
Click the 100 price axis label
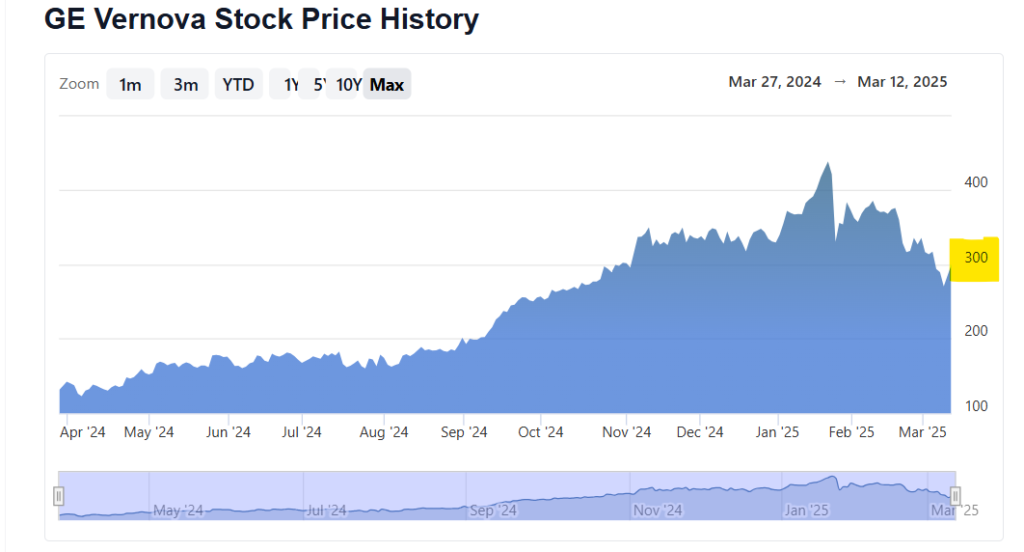click(976, 406)
